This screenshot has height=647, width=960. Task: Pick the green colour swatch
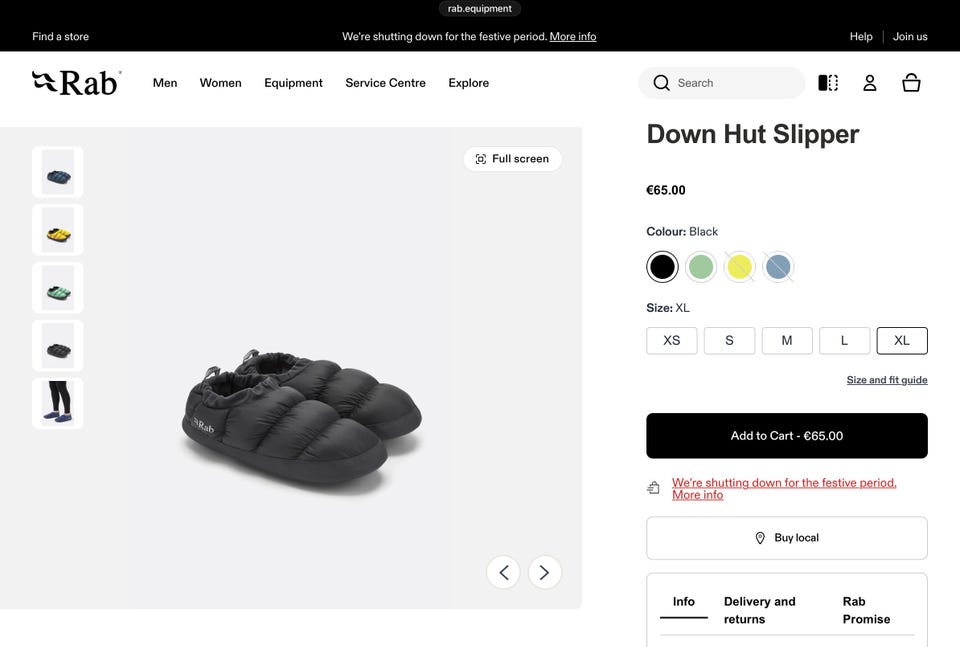(701, 267)
